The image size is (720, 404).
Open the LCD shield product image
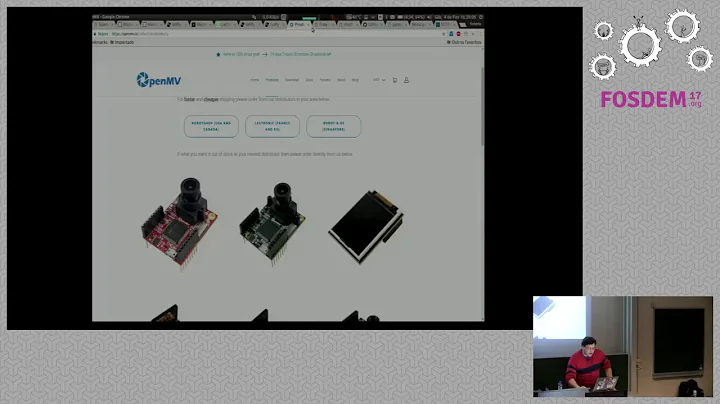tap(366, 227)
